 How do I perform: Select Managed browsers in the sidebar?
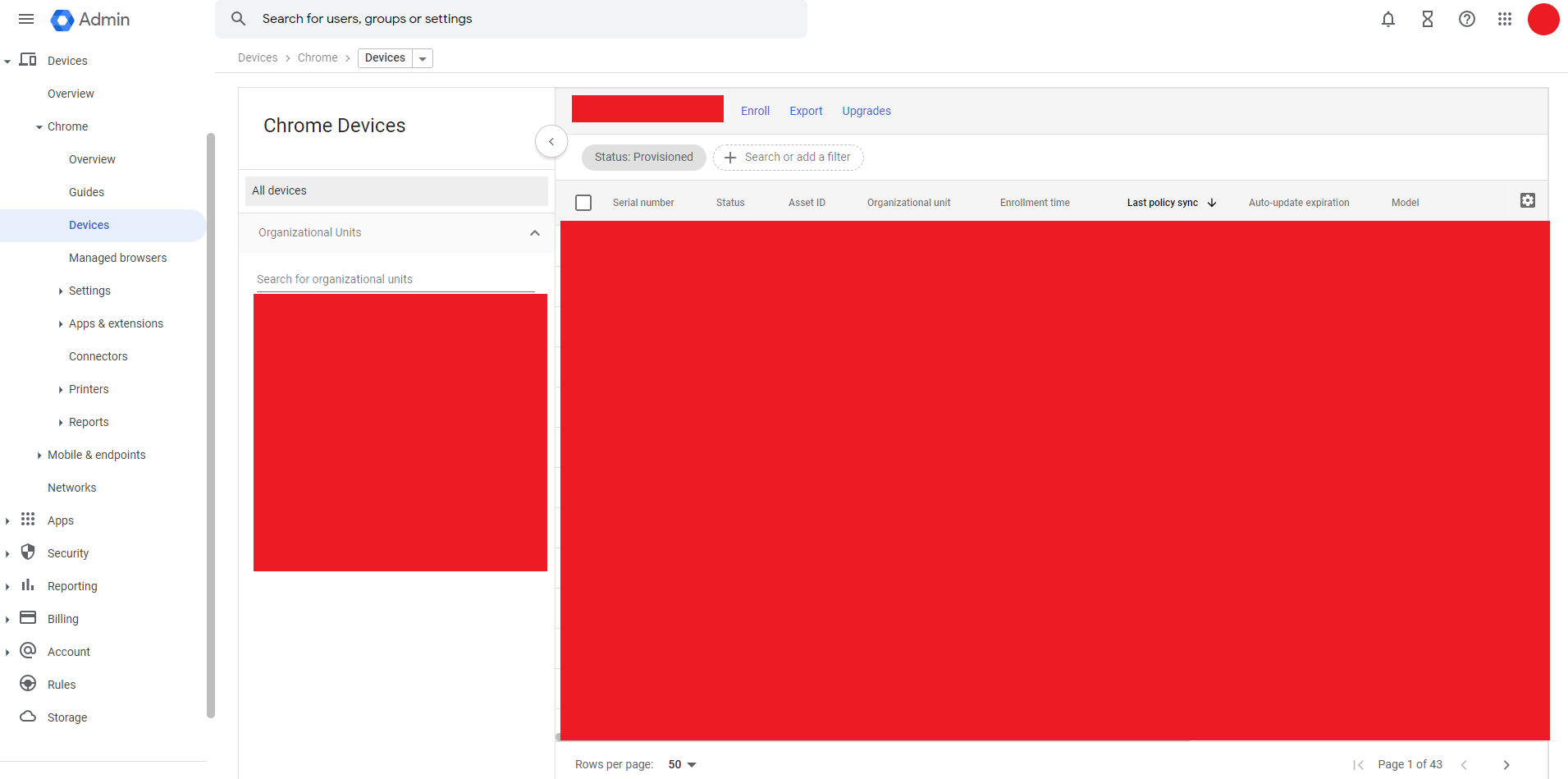coord(117,257)
